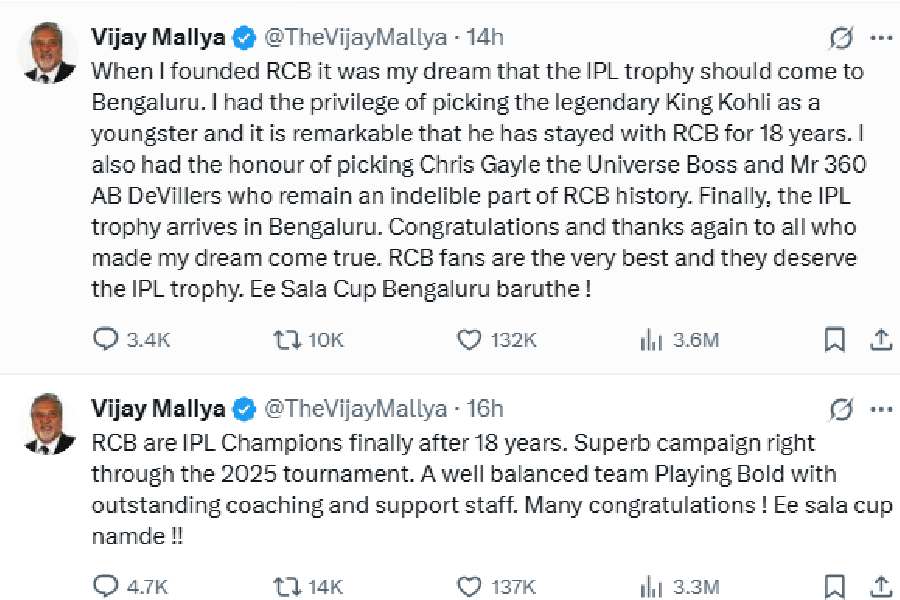Image resolution: width=900 pixels, height=600 pixels.
Task: Bookmark the 16h IPL Champions tweet
Action: tap(834, 585)
